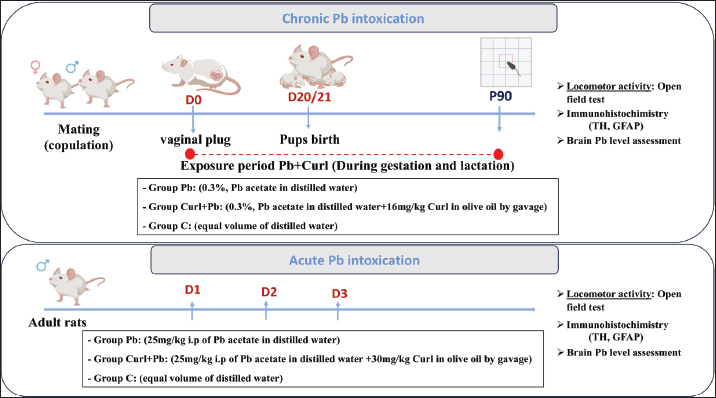This screenshot has height=398, width=716.
Task: Click acute 'Group C: (equal volume' line
Action: (x=185, y=378)
